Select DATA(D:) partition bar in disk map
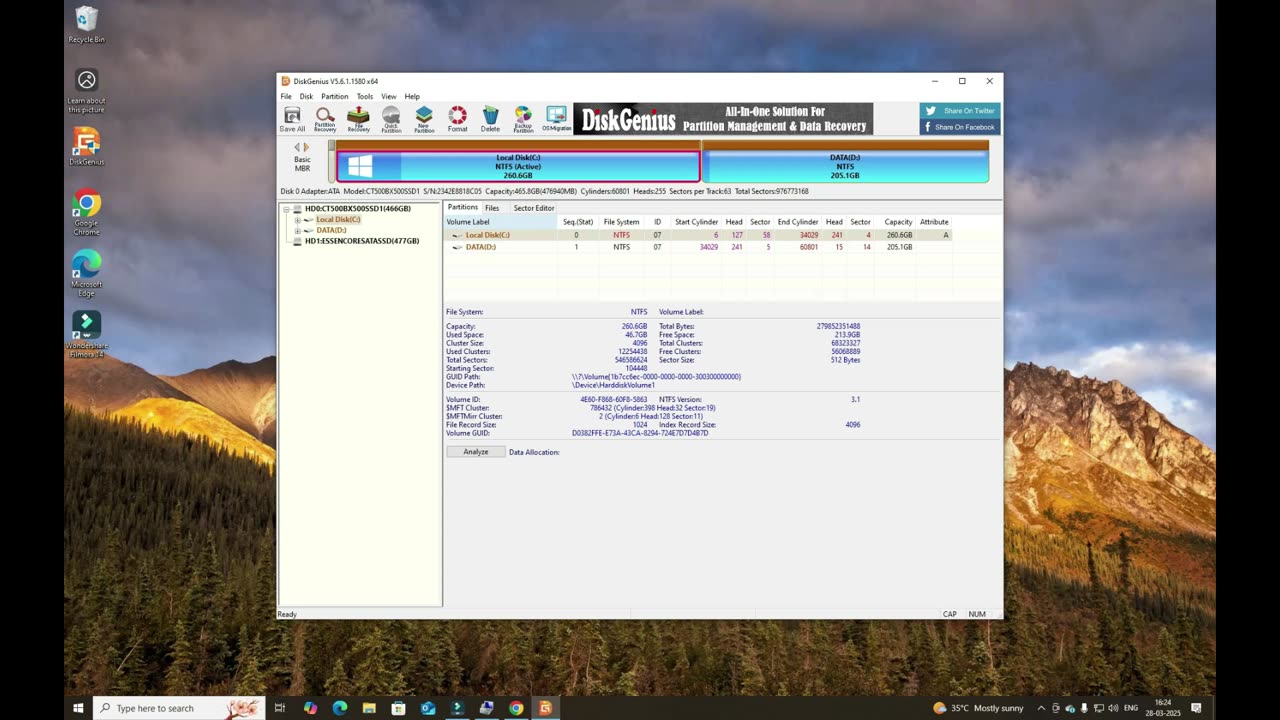This screenshot has width=1280, height=720. [845, 166]
